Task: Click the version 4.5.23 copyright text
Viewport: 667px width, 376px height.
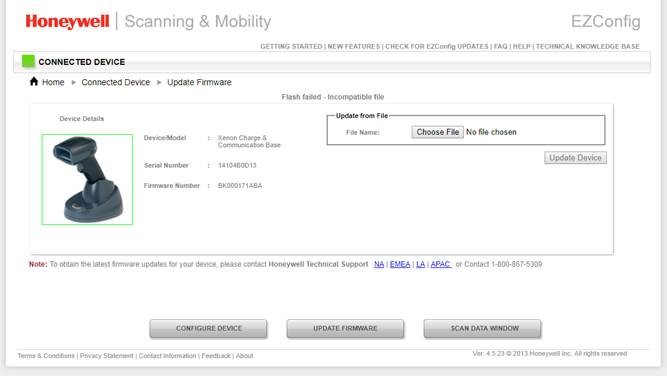Action: click(x=550, y=353)
